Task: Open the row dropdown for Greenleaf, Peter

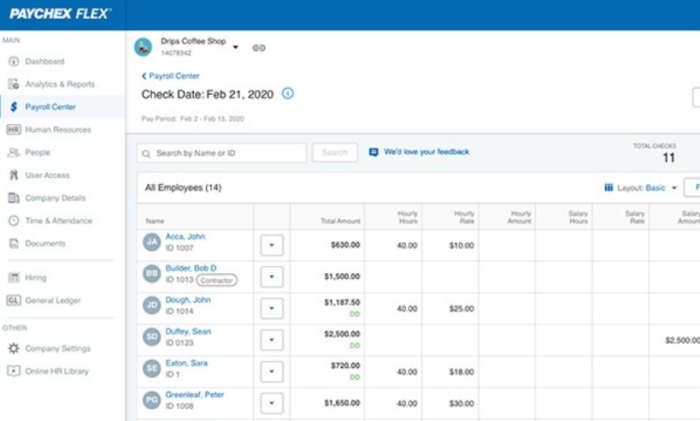Action: [272, 404]
